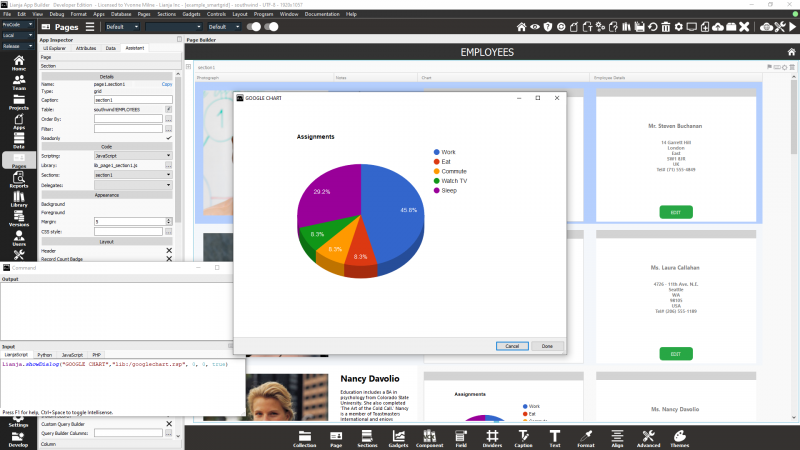Open the first Default dropdown in toolbar
Image resolution: width=800 pixels, height=450 pixels.
(x=122, y=27)
